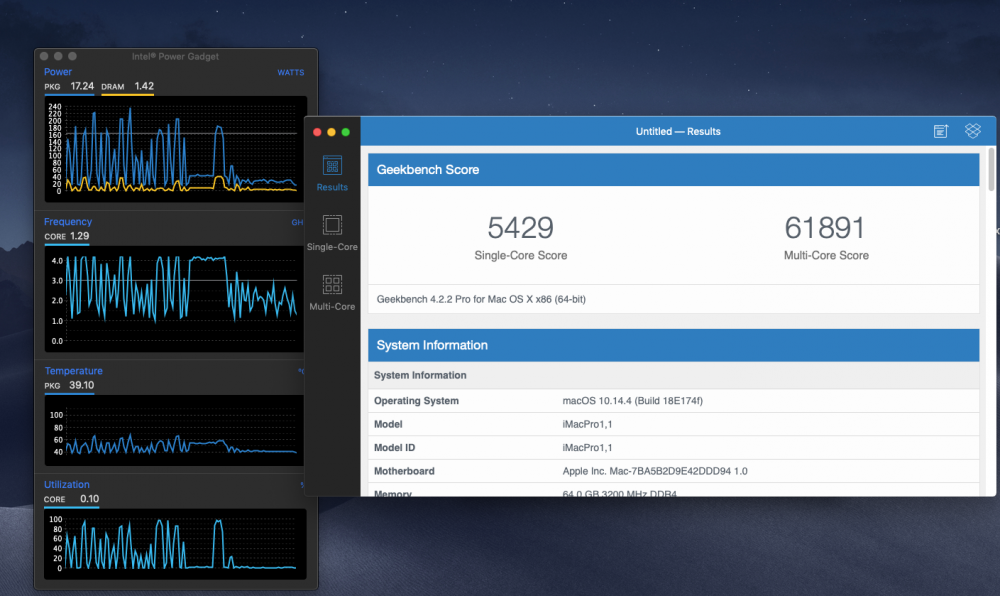The width and height of the screenshot is (1000, 596).
Task: Click the Geekbench vertical scrollbar
Action: pyautogui.click(x=990, y=170)
